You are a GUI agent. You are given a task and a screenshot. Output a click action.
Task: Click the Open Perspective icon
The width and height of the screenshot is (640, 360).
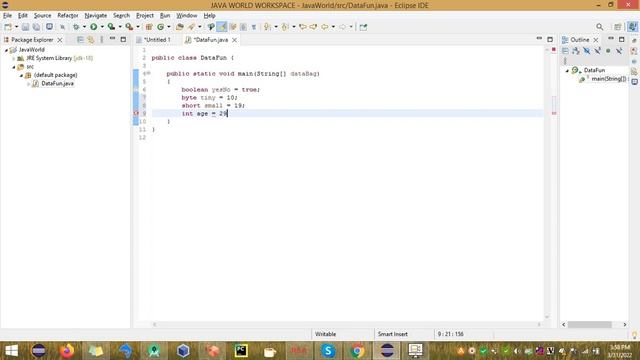[x=618, y=27]
